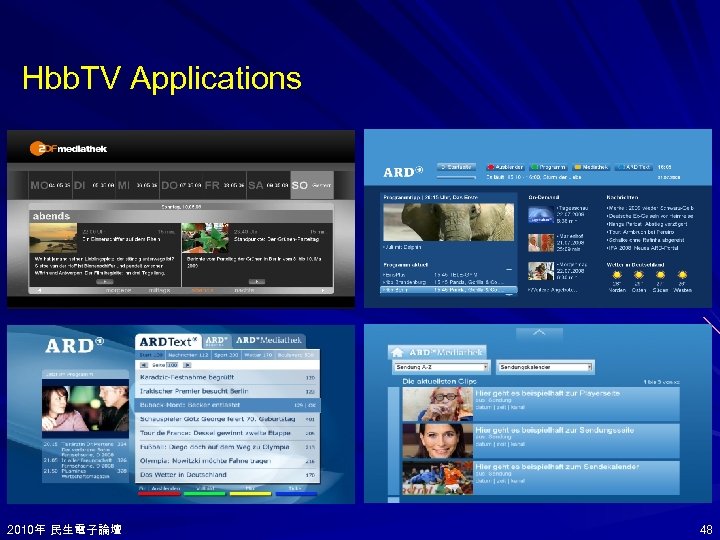Image resolution: width=720 pixels, height=540 pixels.
Task: Open the Tagesschau on-demand thumbnail
Action: [541, 214]
